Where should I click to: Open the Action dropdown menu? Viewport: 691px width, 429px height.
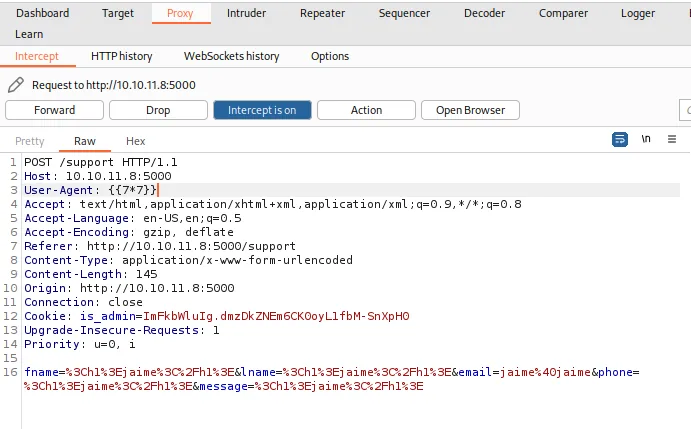[366, 110]
